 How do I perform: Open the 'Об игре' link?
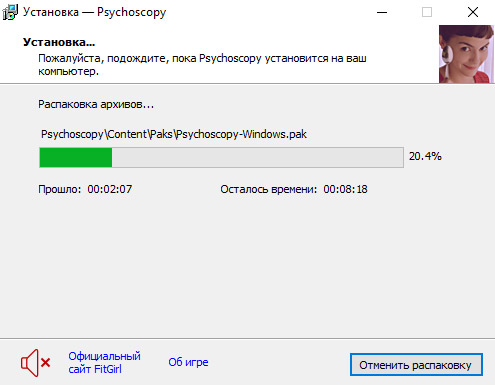click(188, 362)
